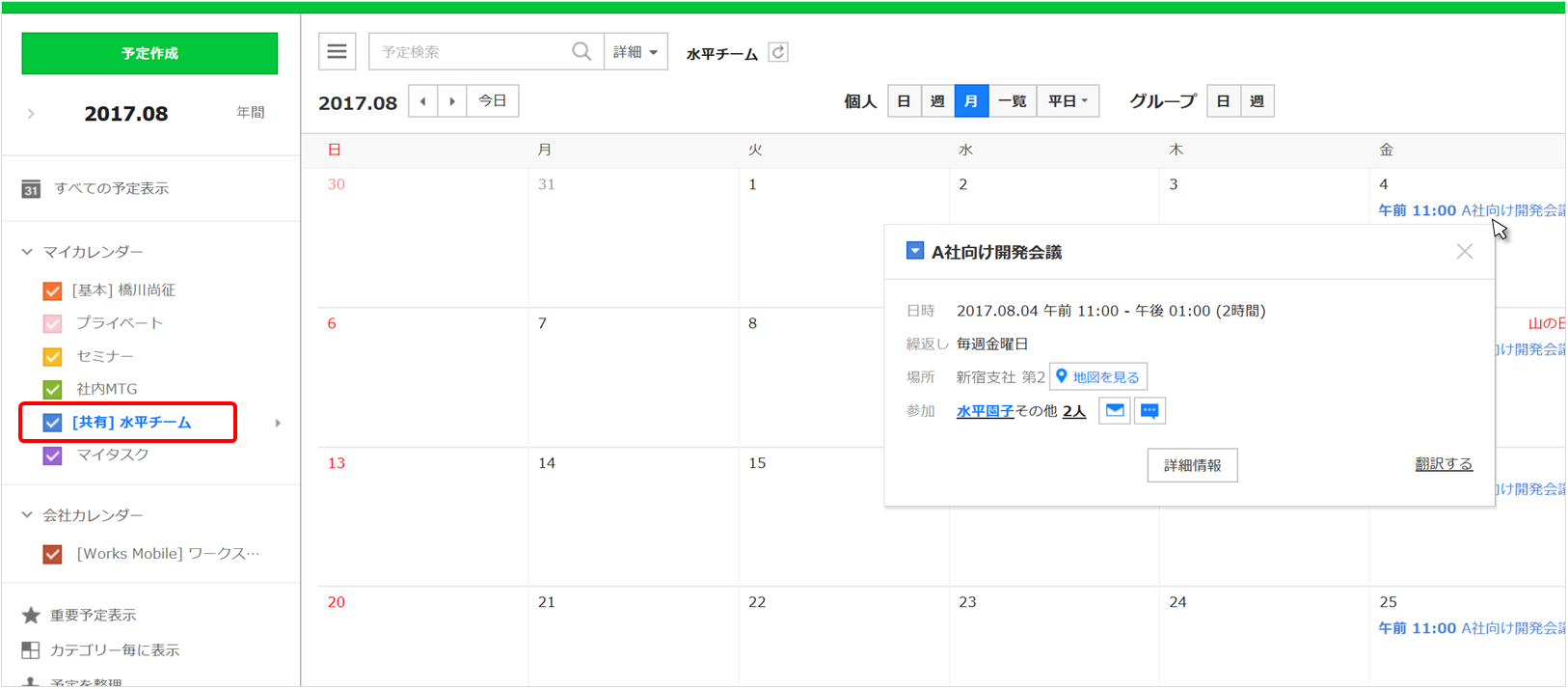This screenshot has width=1568, height=689.
Task: Click 地図を見る map pin button
Action: 1098,377
